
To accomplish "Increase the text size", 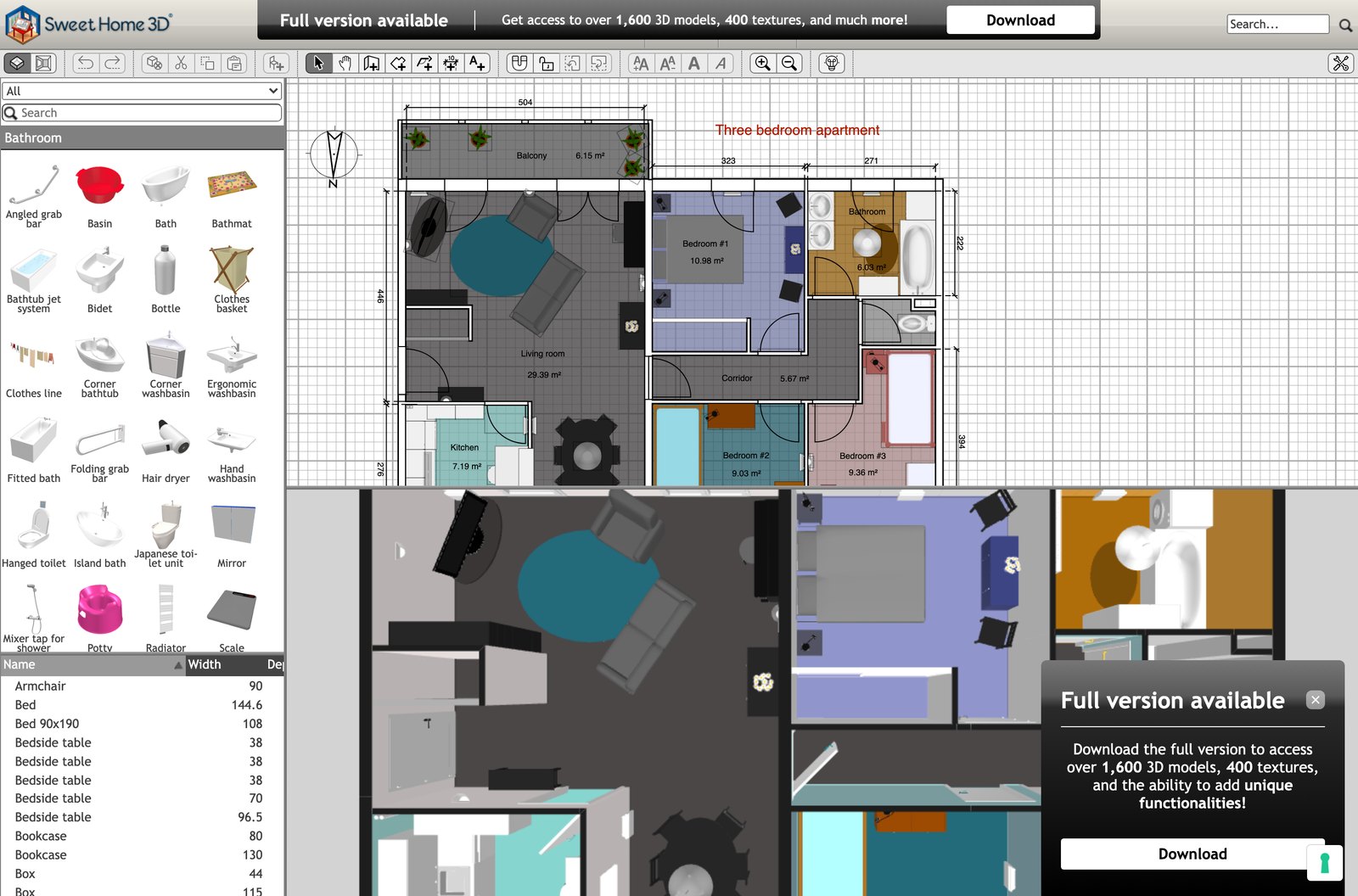I will [641, 63].
